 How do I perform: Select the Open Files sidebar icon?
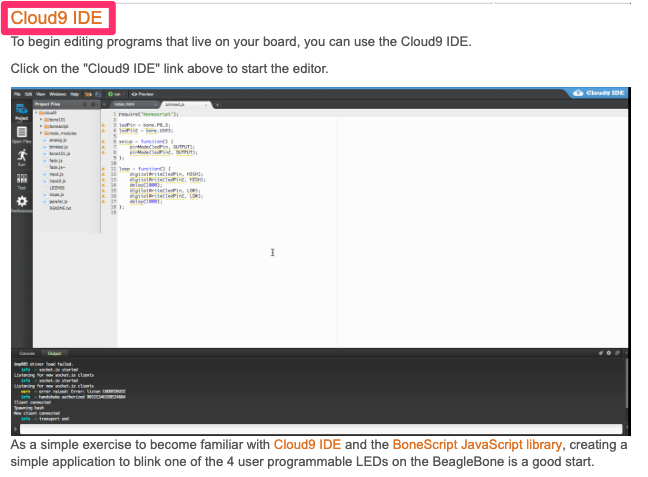[21, 135]
